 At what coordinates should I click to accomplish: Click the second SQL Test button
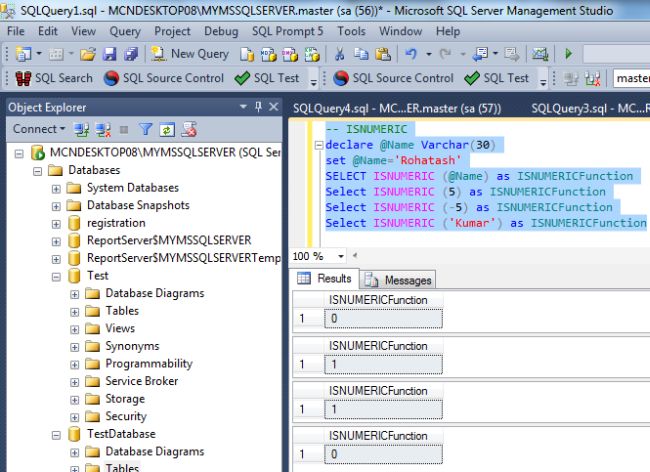(497, 78)
